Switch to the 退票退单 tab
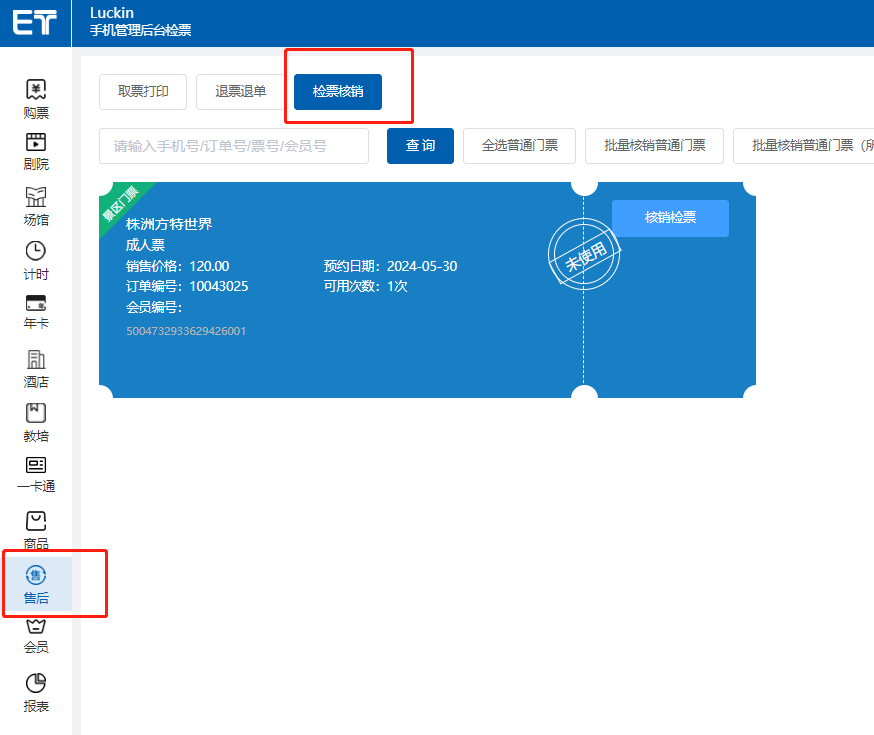 pyautogui.click(x=241, y=92)
